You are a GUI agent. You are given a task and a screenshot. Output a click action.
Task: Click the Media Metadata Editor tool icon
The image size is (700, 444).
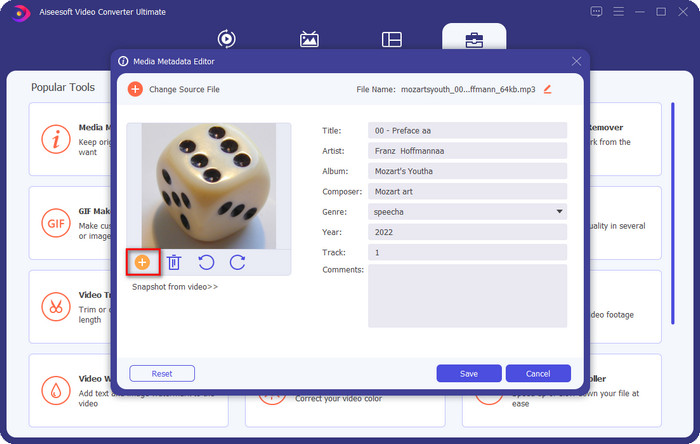click(x=56, y=139)
